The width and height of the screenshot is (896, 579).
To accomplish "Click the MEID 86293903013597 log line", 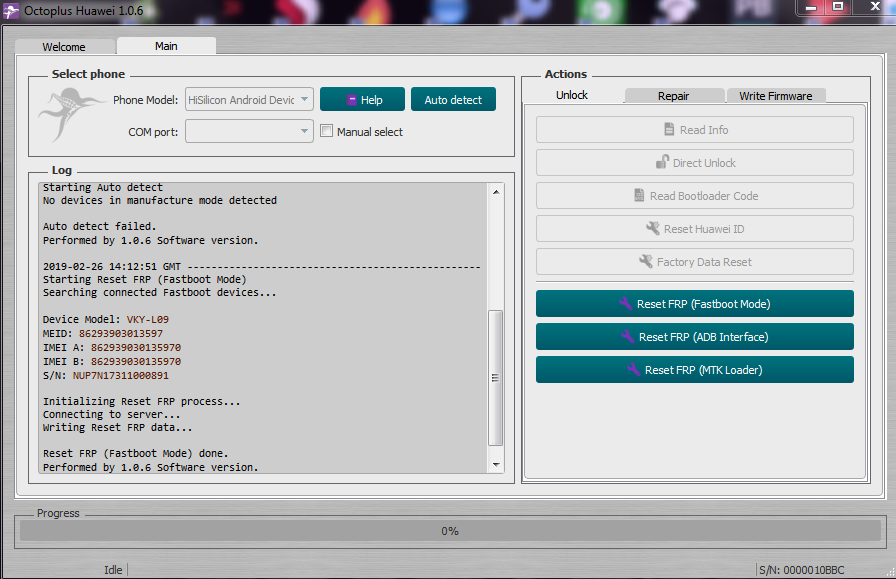I will pyautogui.click(x=103, y=333).
